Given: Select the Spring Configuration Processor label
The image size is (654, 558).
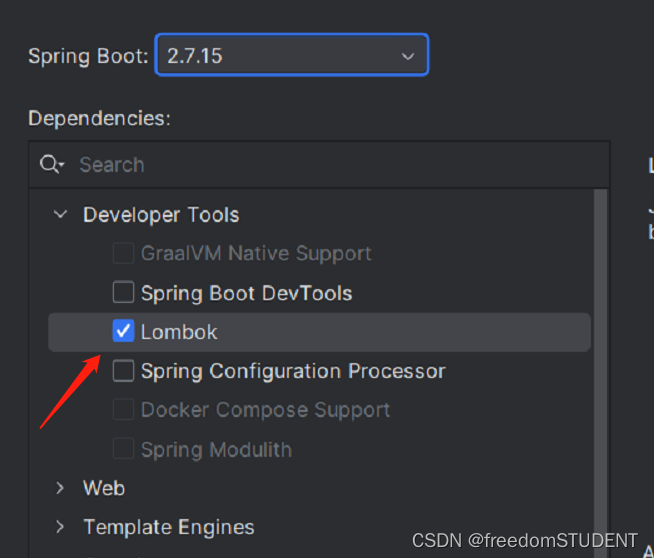Looking at the screenshot, I should point(293,371).
